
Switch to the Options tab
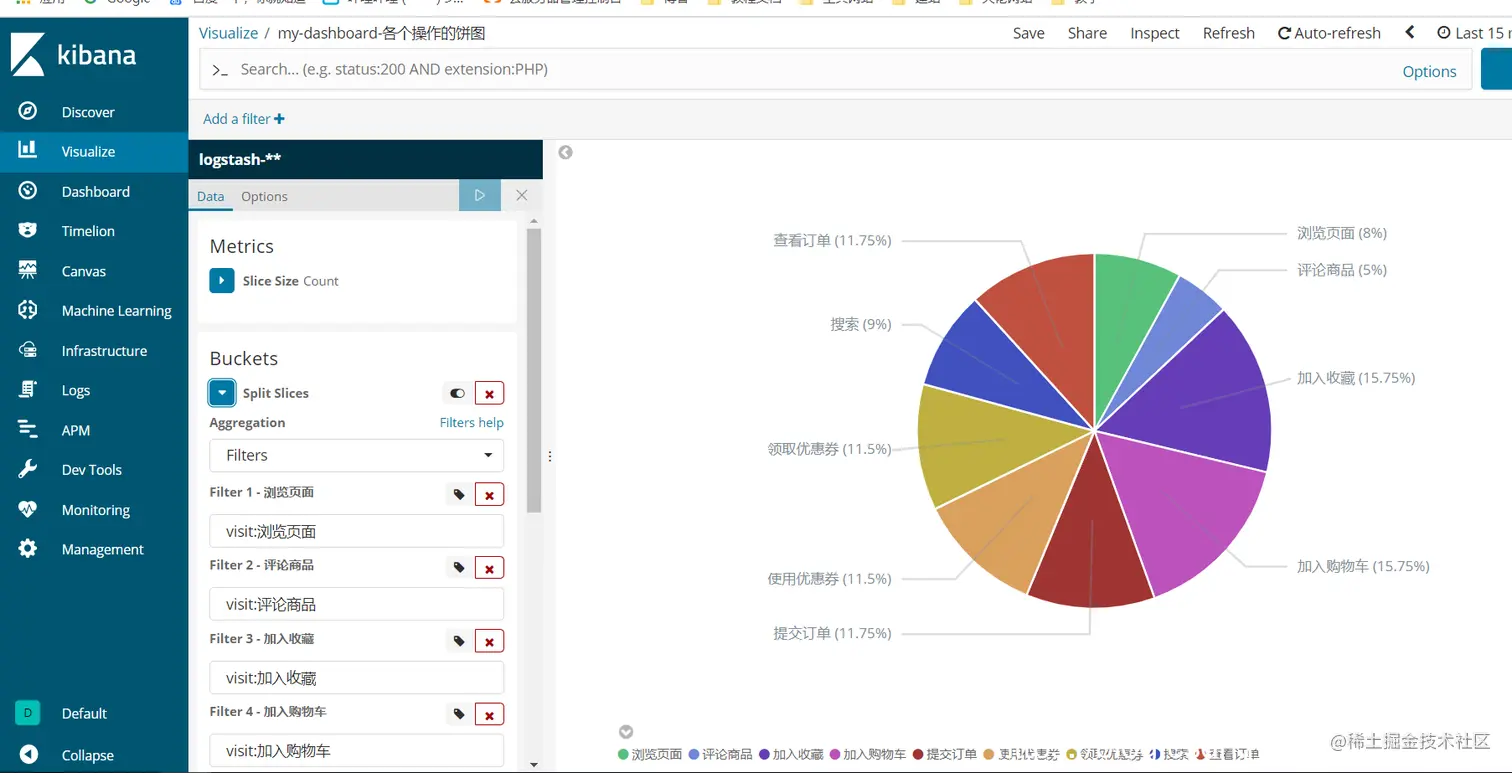coord(264,196)
